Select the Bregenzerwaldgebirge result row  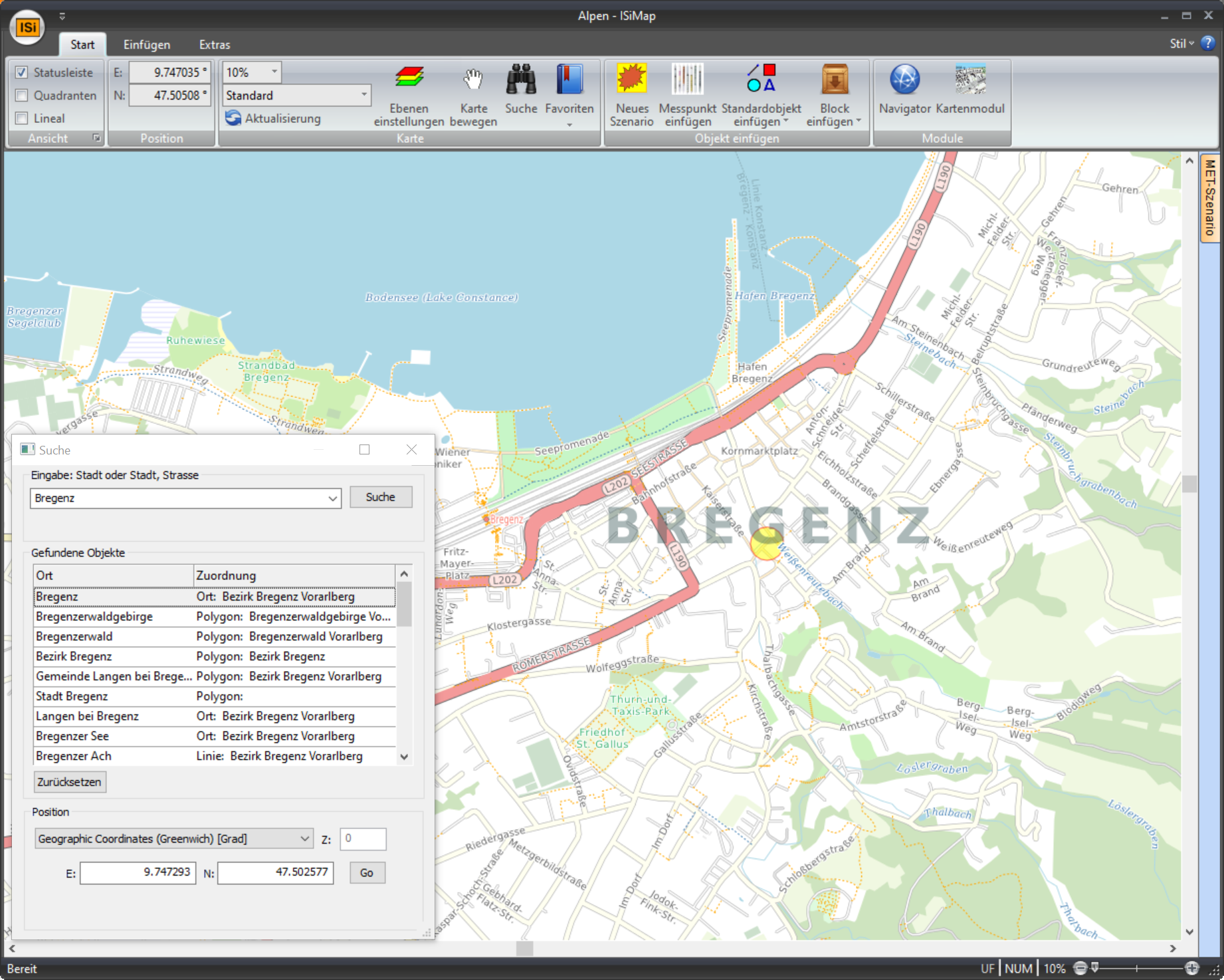(215, 617)
